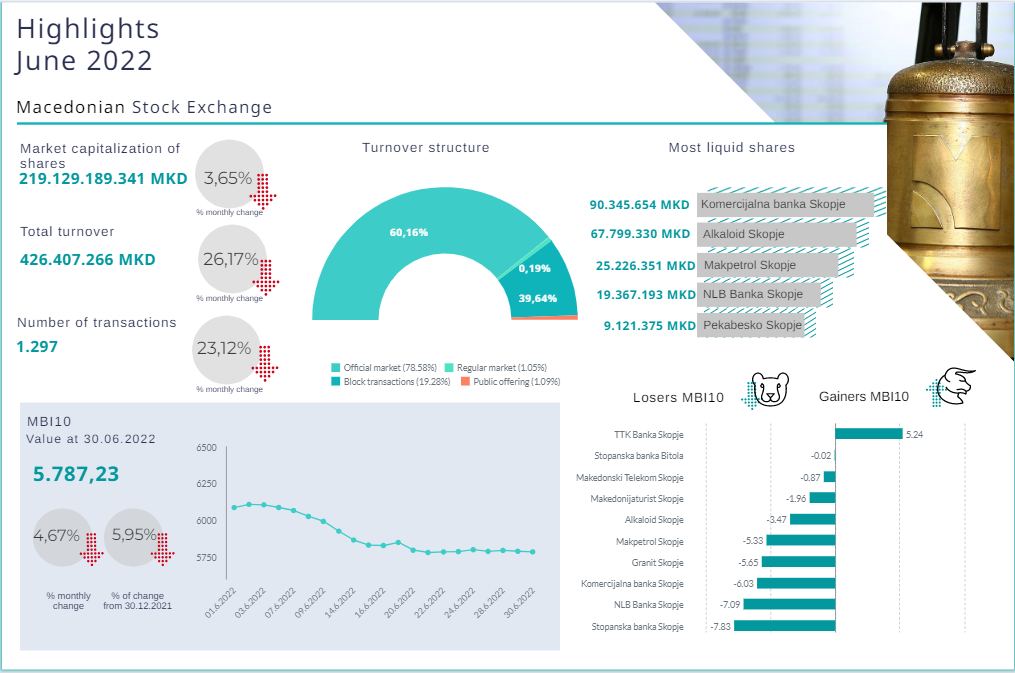Click the 30.6.2022 point on the MBI10 line
This screenshot has height=673, width=1015.
[533, 552]
